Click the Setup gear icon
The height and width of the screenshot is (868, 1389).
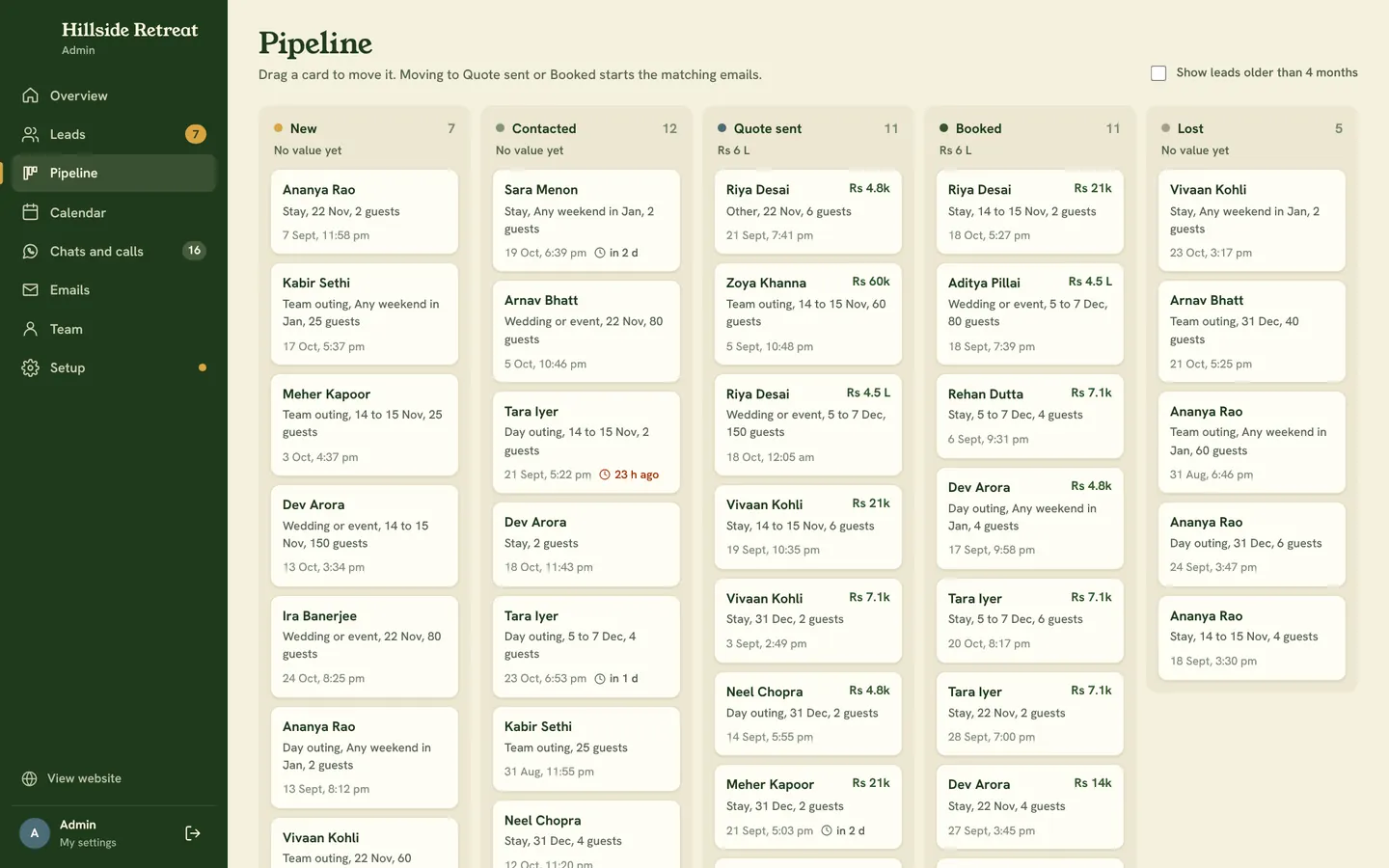click(x=31, y=367)
